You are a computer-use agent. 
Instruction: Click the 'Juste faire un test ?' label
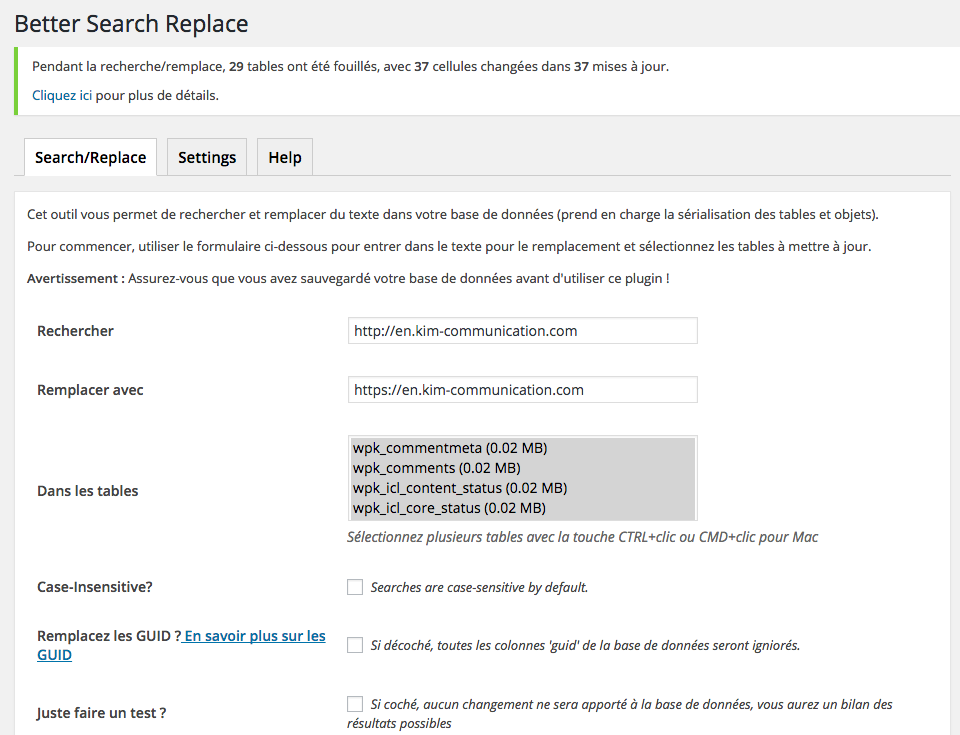pos(101,713)
